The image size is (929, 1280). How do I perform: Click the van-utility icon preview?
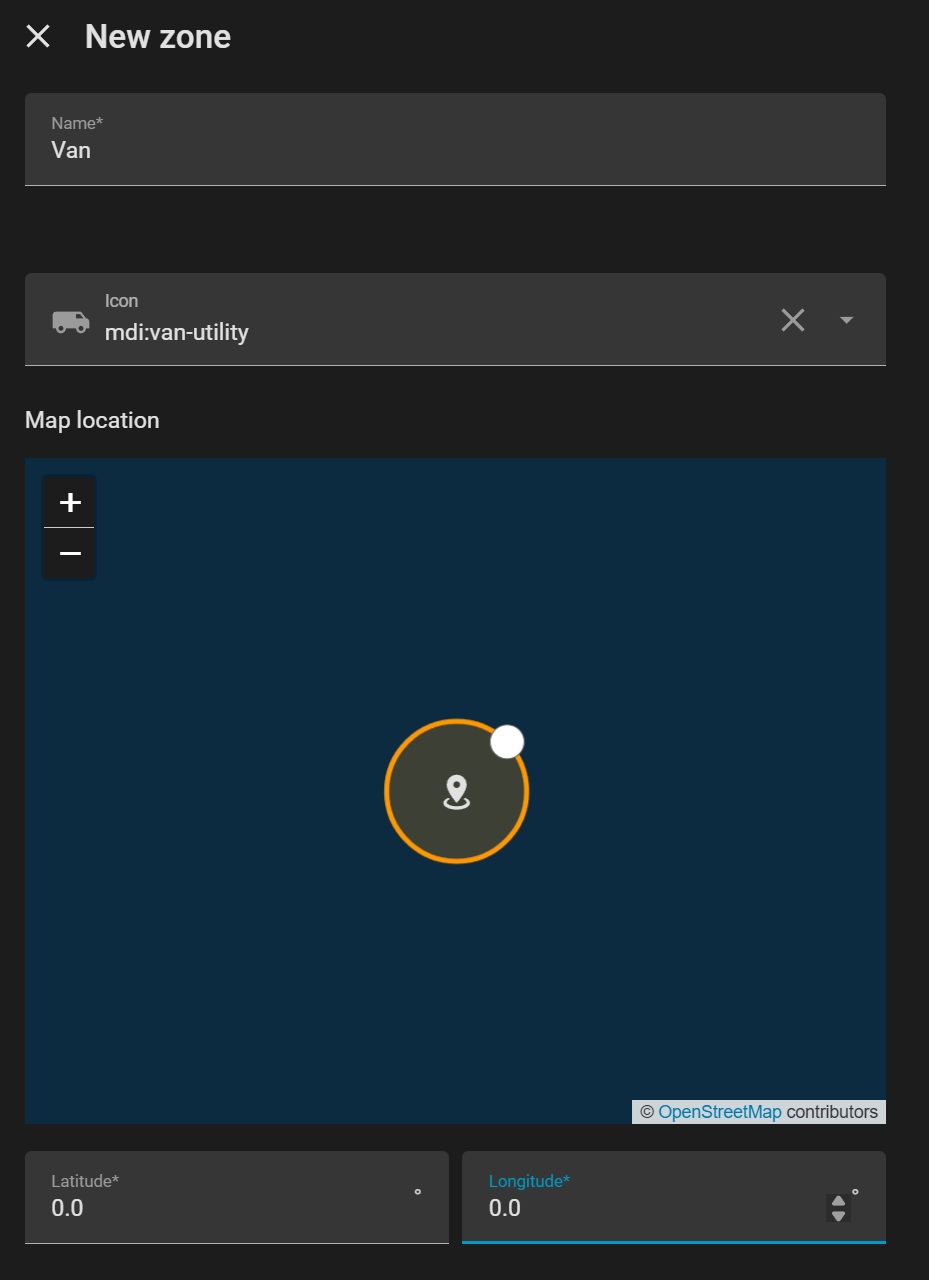tap(70, 321)
